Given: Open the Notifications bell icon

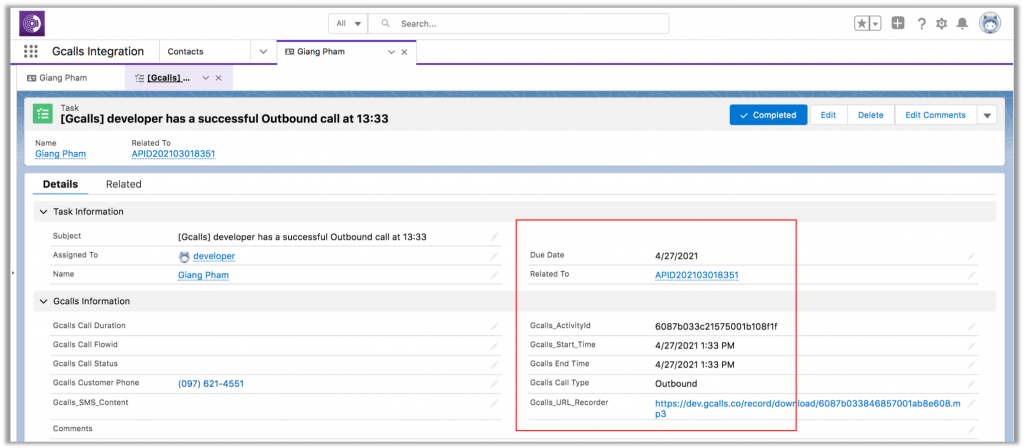Looking at the screenshot, I should pos(962,24).
